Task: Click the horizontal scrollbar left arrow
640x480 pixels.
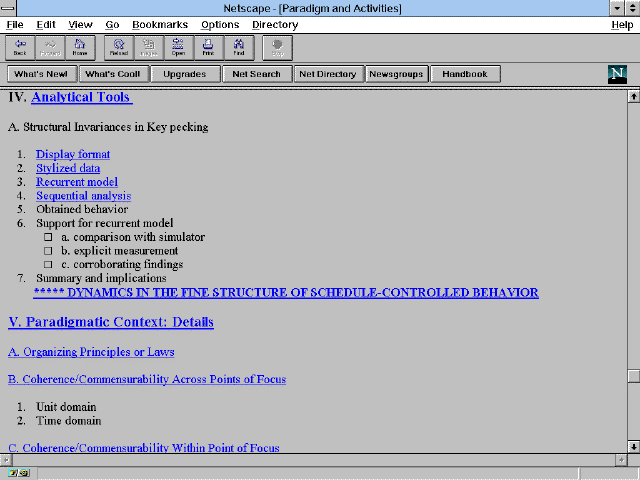Action: click(6, 460)
